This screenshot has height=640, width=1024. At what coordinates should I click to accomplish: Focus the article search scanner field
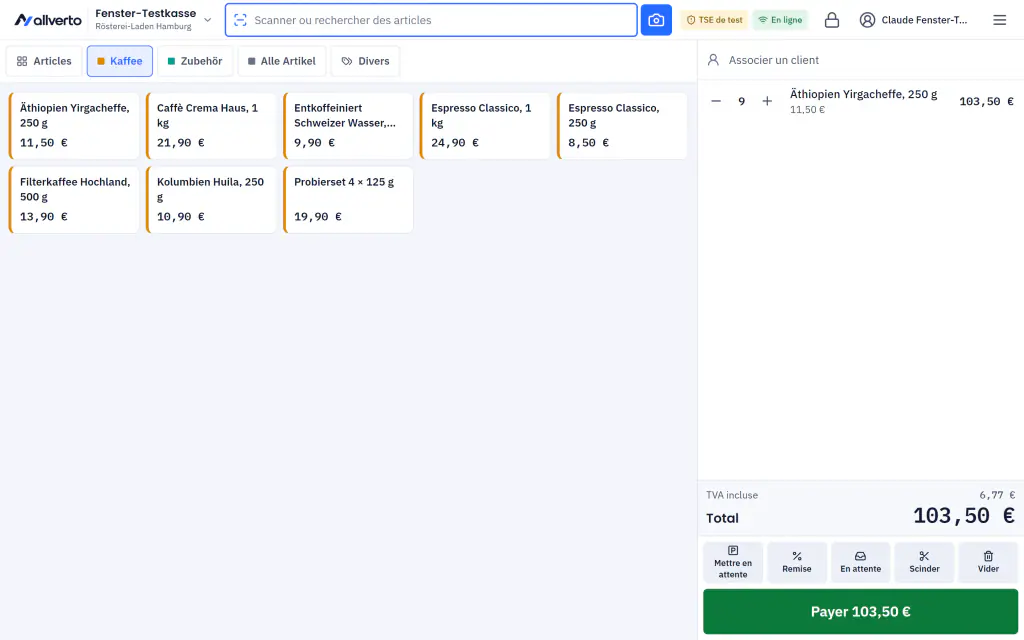pos(431,20)
